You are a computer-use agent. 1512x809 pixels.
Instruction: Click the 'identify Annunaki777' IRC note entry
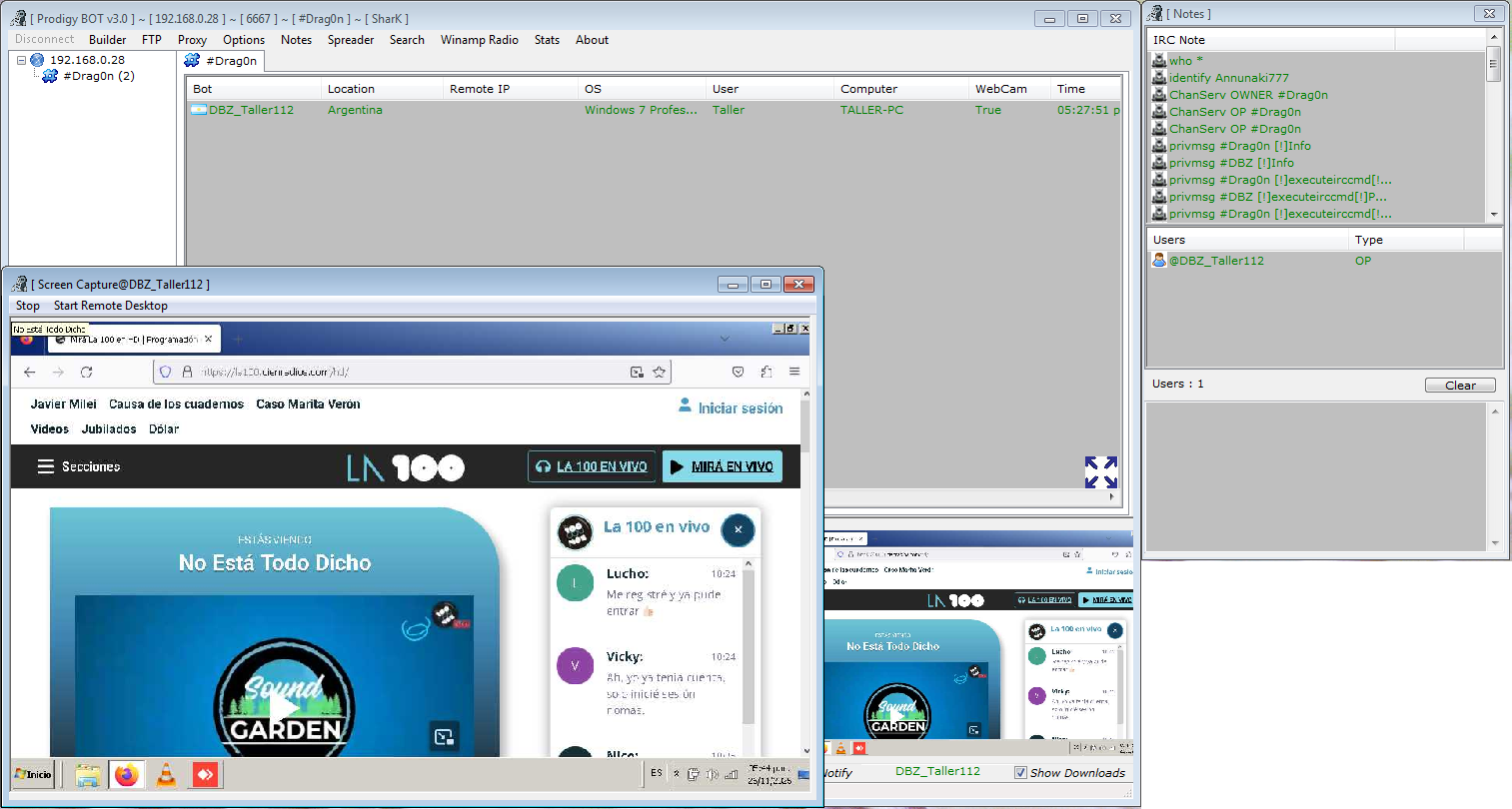tap(1228, 78)
